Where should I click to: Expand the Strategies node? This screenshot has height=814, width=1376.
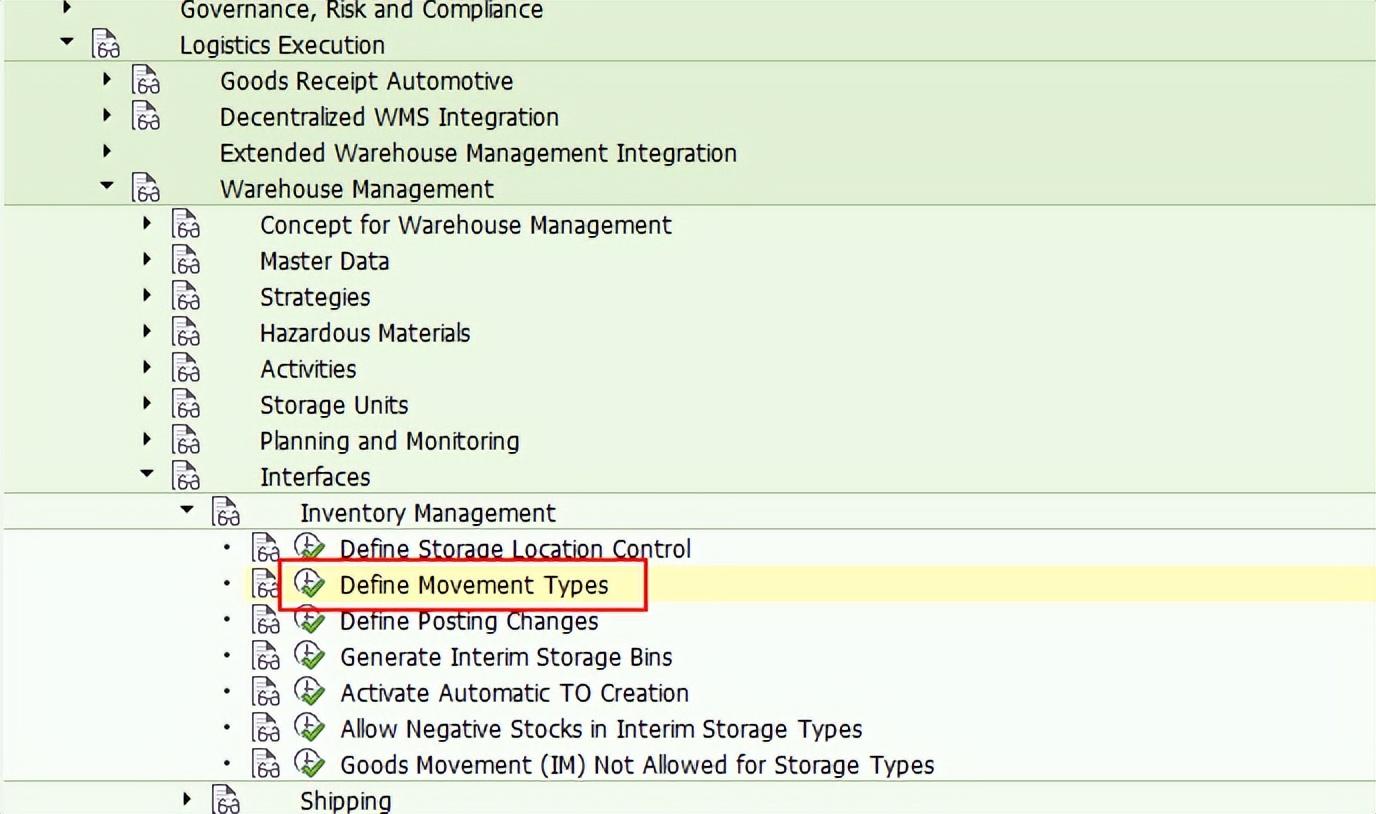pos(147,296)
